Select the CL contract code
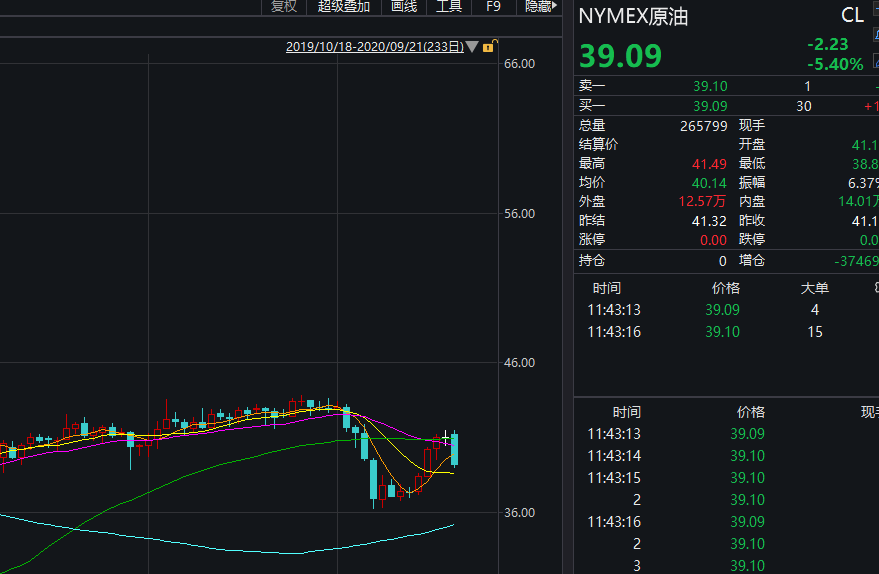The image size is (879, 574). (852, 15)
